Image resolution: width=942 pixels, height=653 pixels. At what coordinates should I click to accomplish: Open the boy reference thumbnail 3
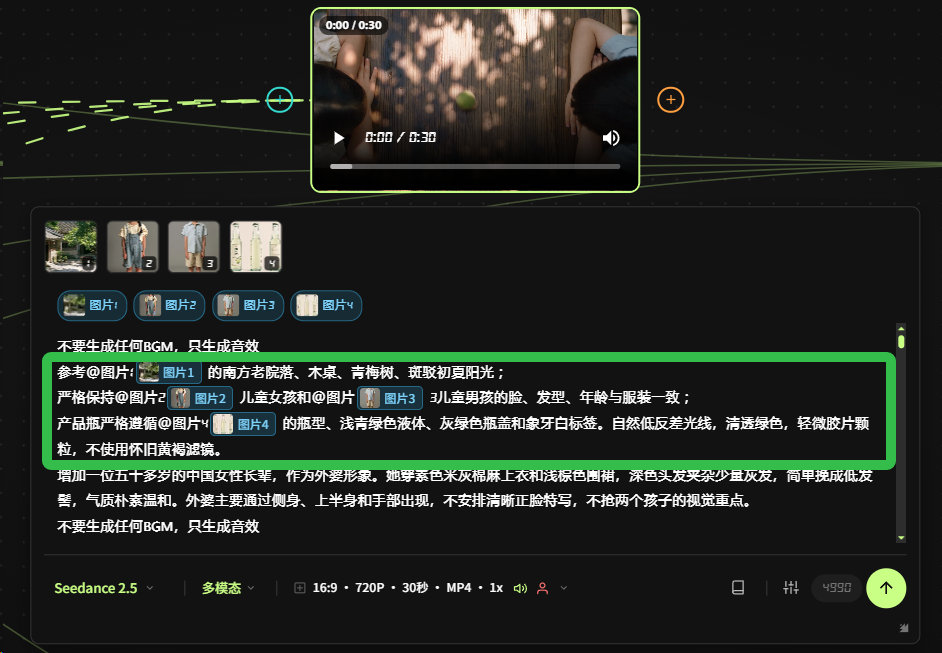click(x=194, y=246)
